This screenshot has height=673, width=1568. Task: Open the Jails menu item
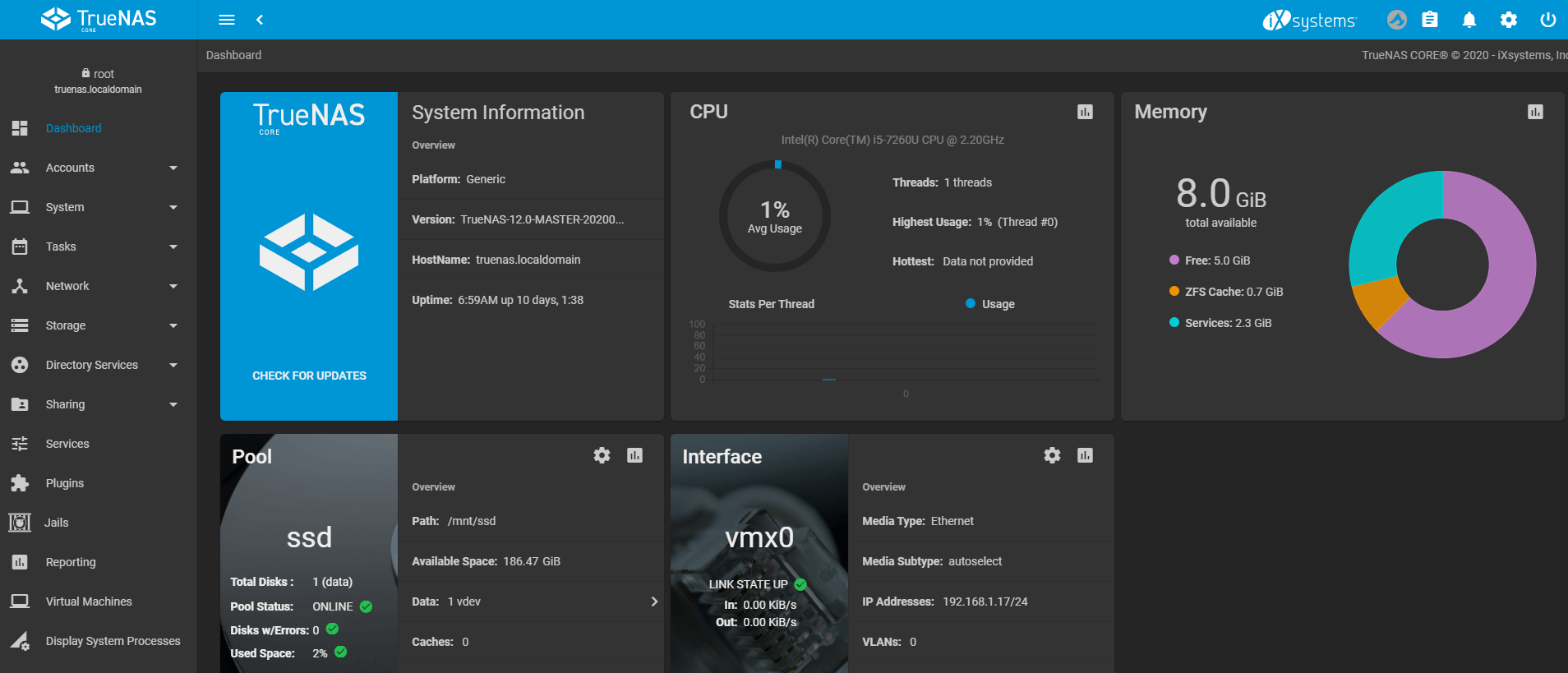[99, 523]
